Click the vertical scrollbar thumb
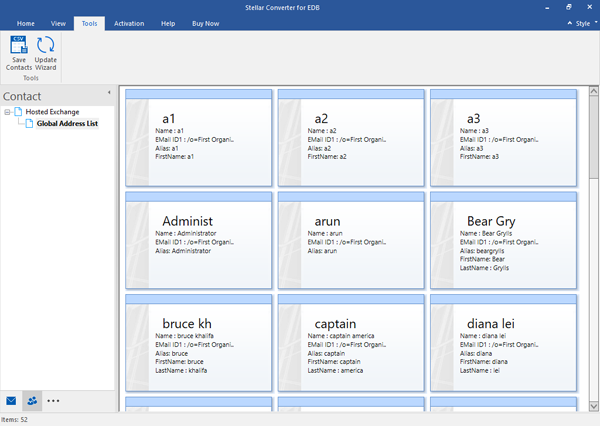Viewport: 600px width, 426px height. pyautogui.click(x=593, y=137)
